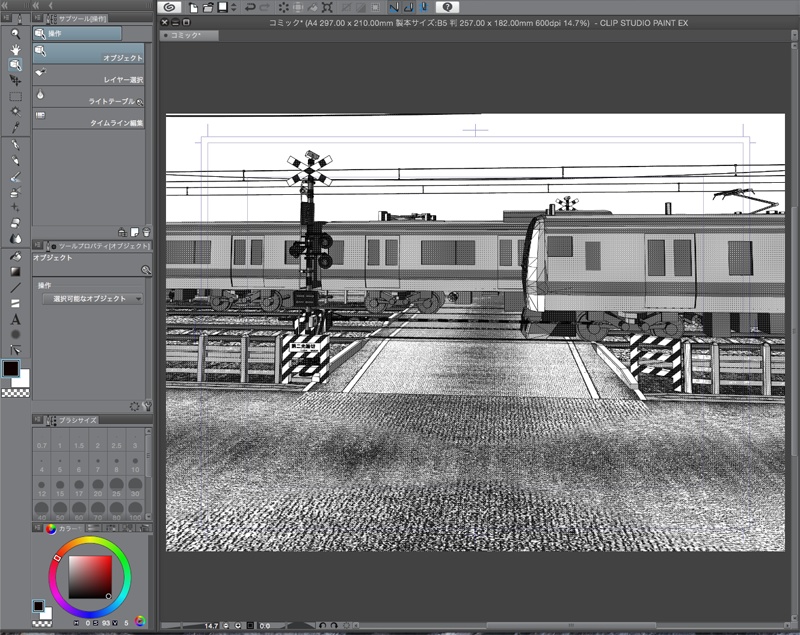Select the Eyedropper tool

pos(16,127)
